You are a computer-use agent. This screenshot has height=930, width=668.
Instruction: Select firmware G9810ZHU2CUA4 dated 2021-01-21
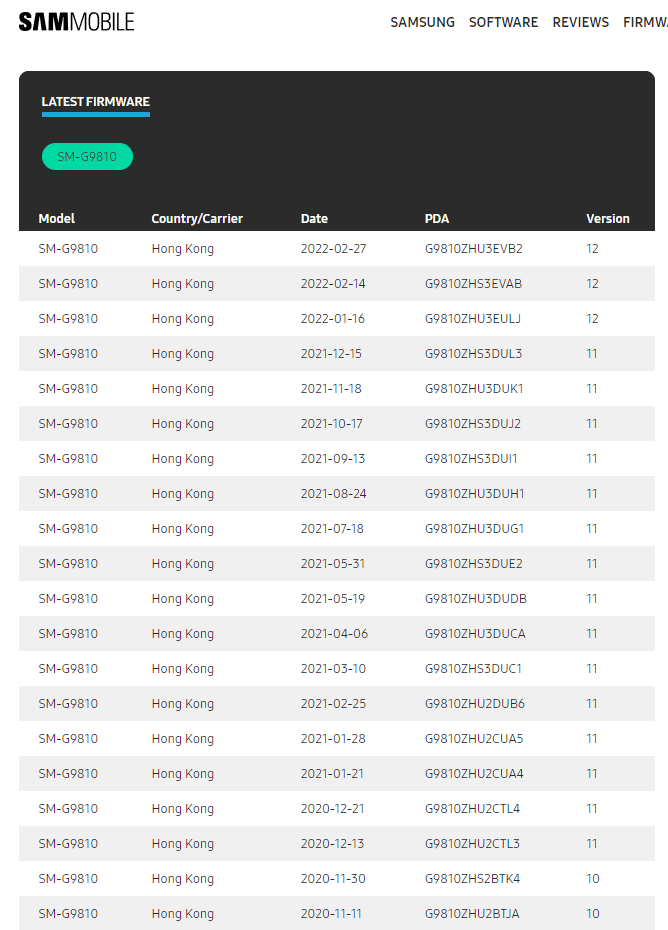coord(337,773)
